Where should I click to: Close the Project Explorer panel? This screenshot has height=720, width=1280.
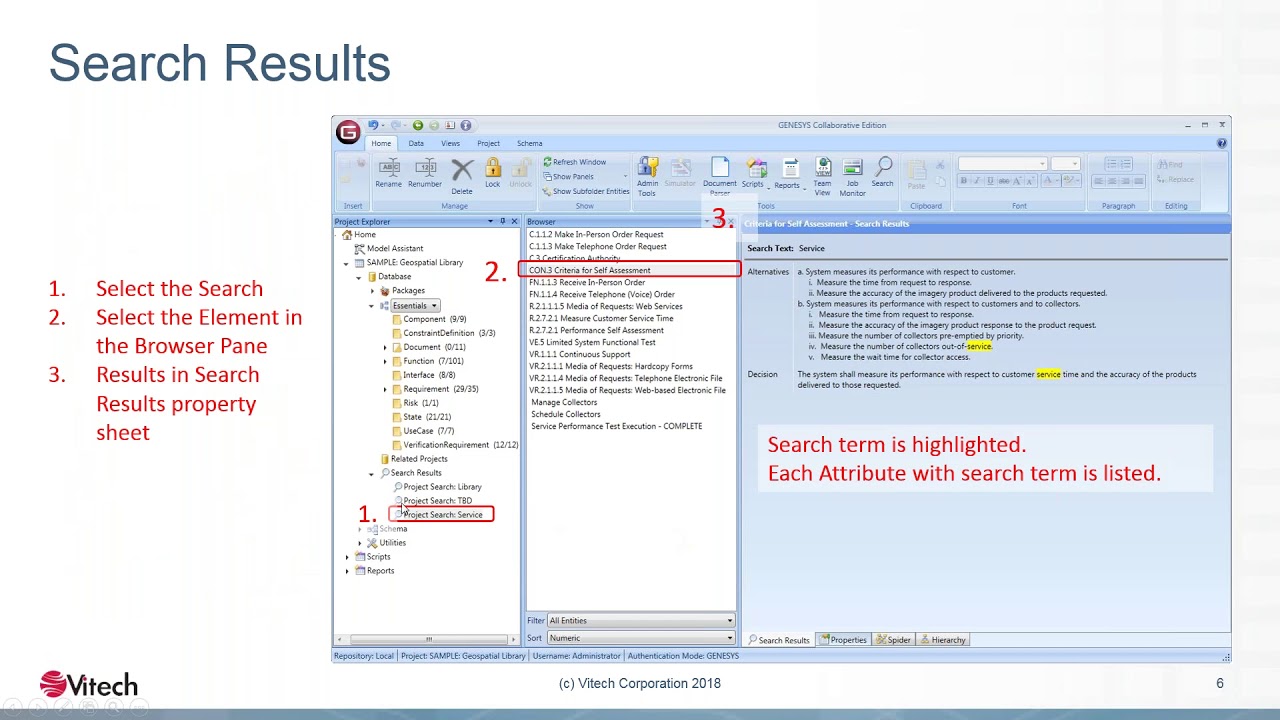514,221
